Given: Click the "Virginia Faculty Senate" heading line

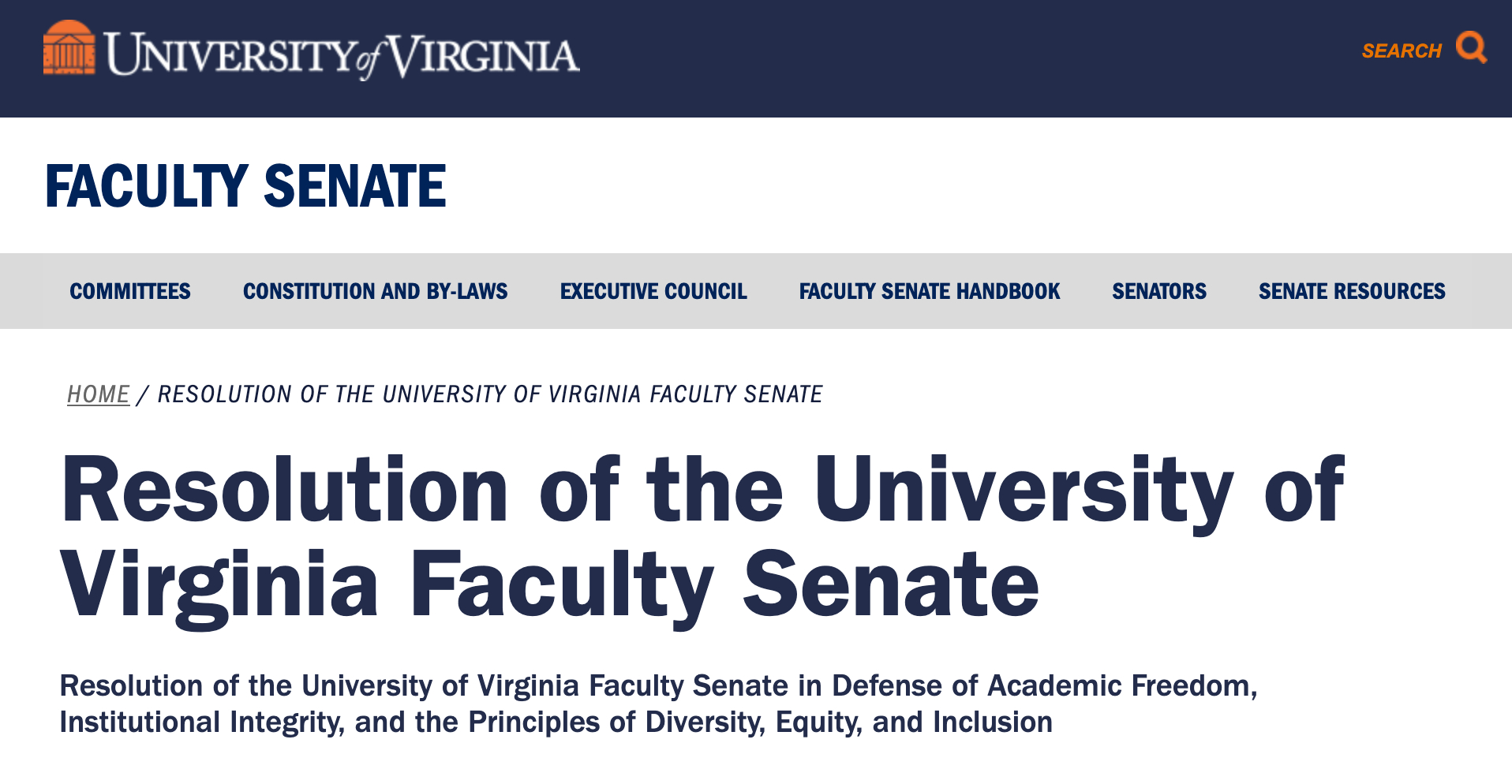Looking at the screenshot, I should point(549,585).
